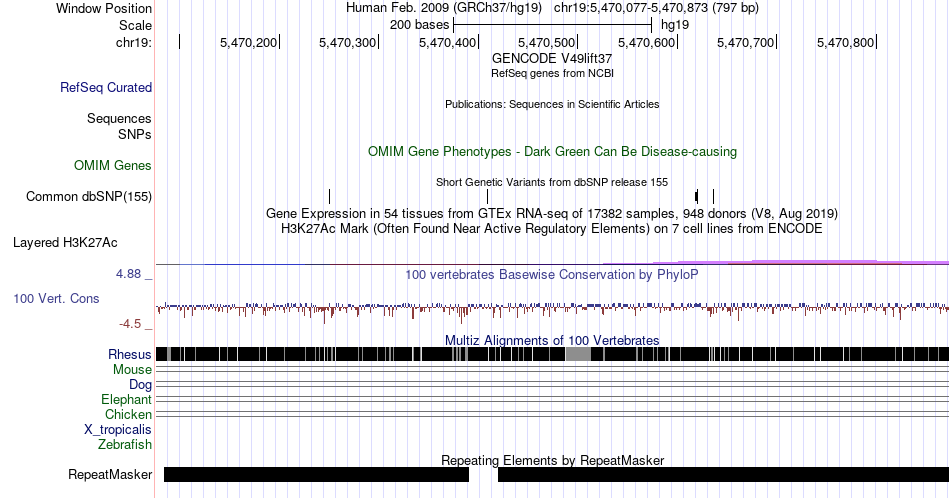
Task: Click the 5,470,300 ruler coordinate
Action: pos(347,42)
